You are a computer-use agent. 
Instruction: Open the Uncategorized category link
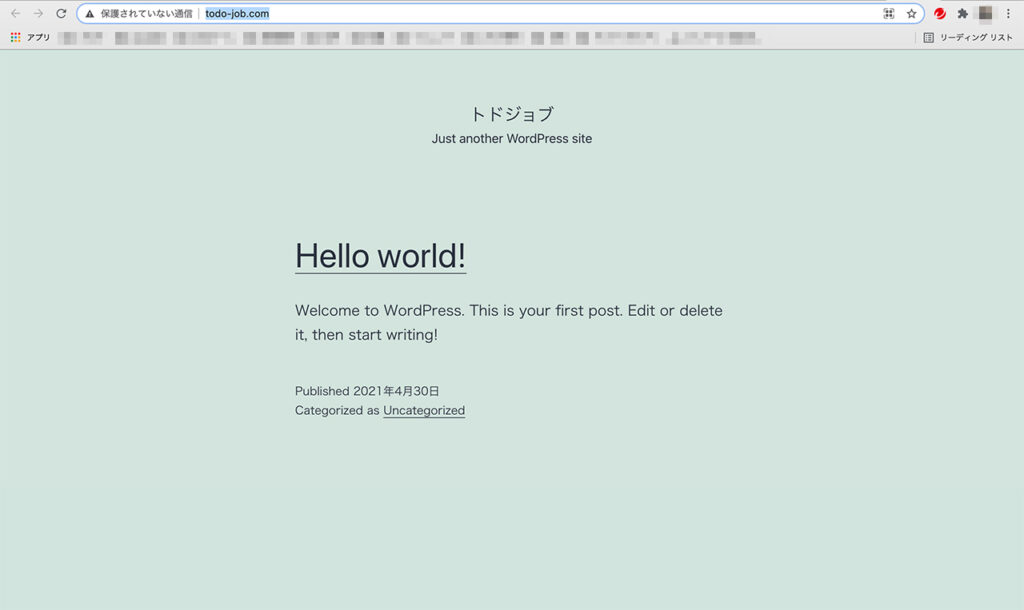[x=424, y=410]
